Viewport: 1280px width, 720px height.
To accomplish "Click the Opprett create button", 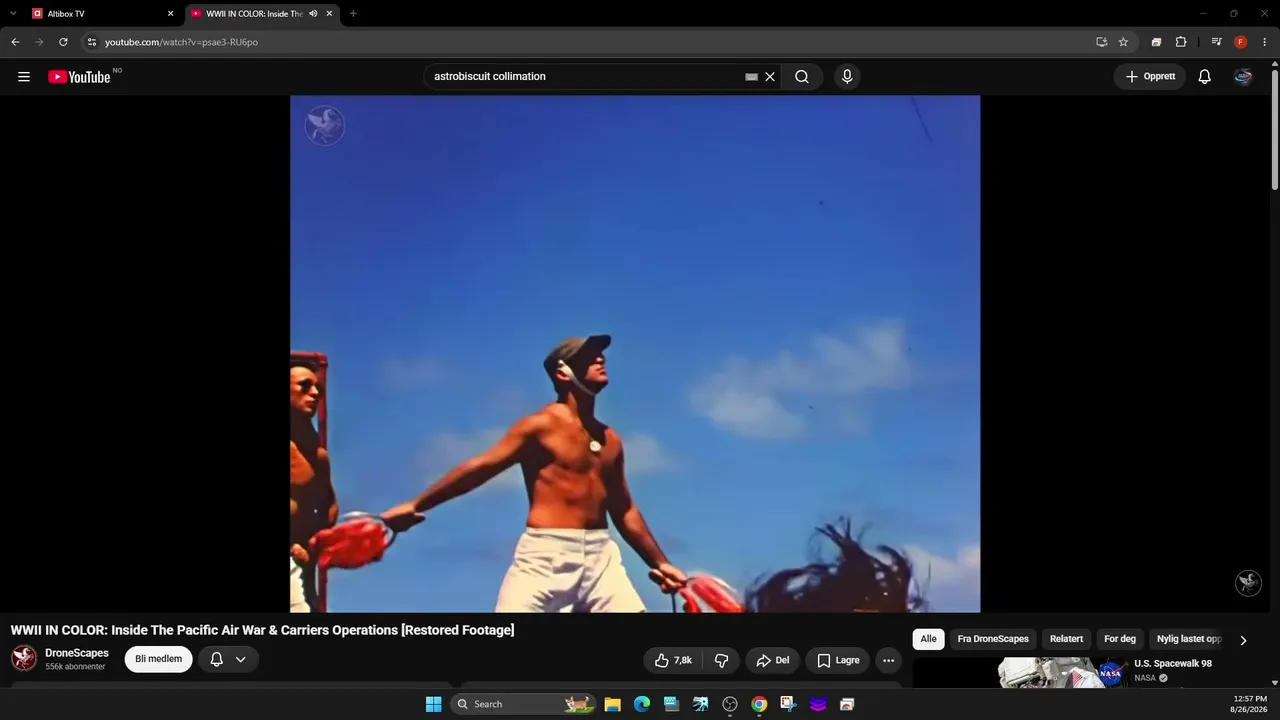I will [x=1150, y=77].
